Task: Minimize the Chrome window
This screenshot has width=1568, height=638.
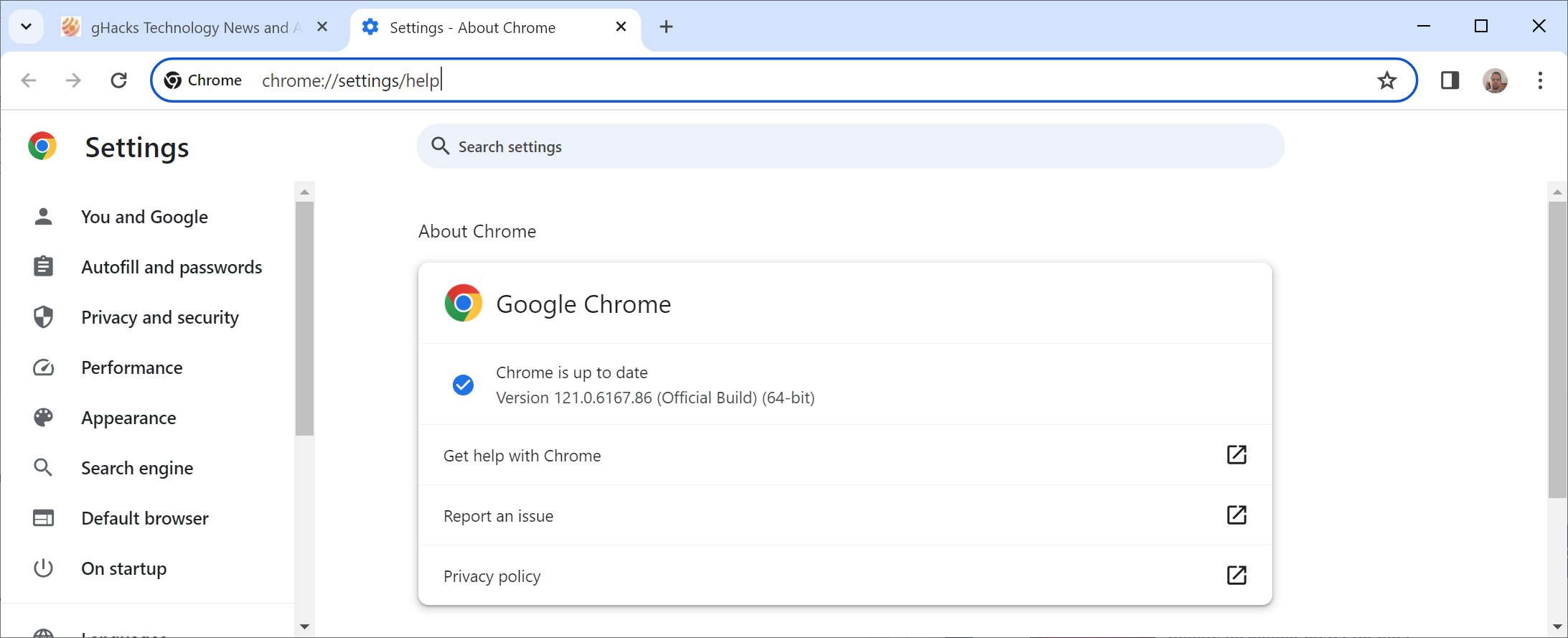Action: coord(1424,27)
